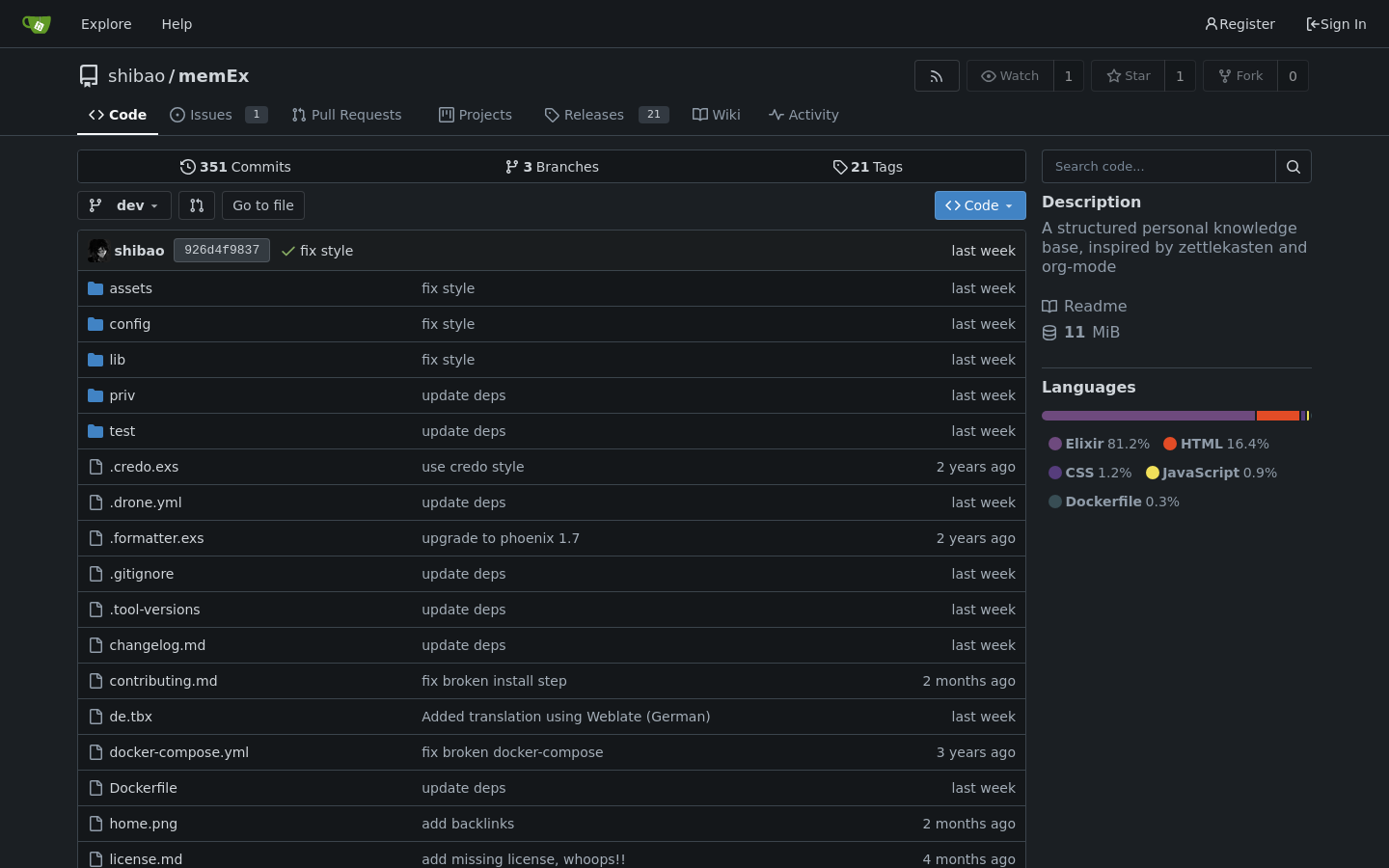Click the Readme book icon
Image resolution: width=1389 pixels, height=868 pixels.
point(1049,307)
